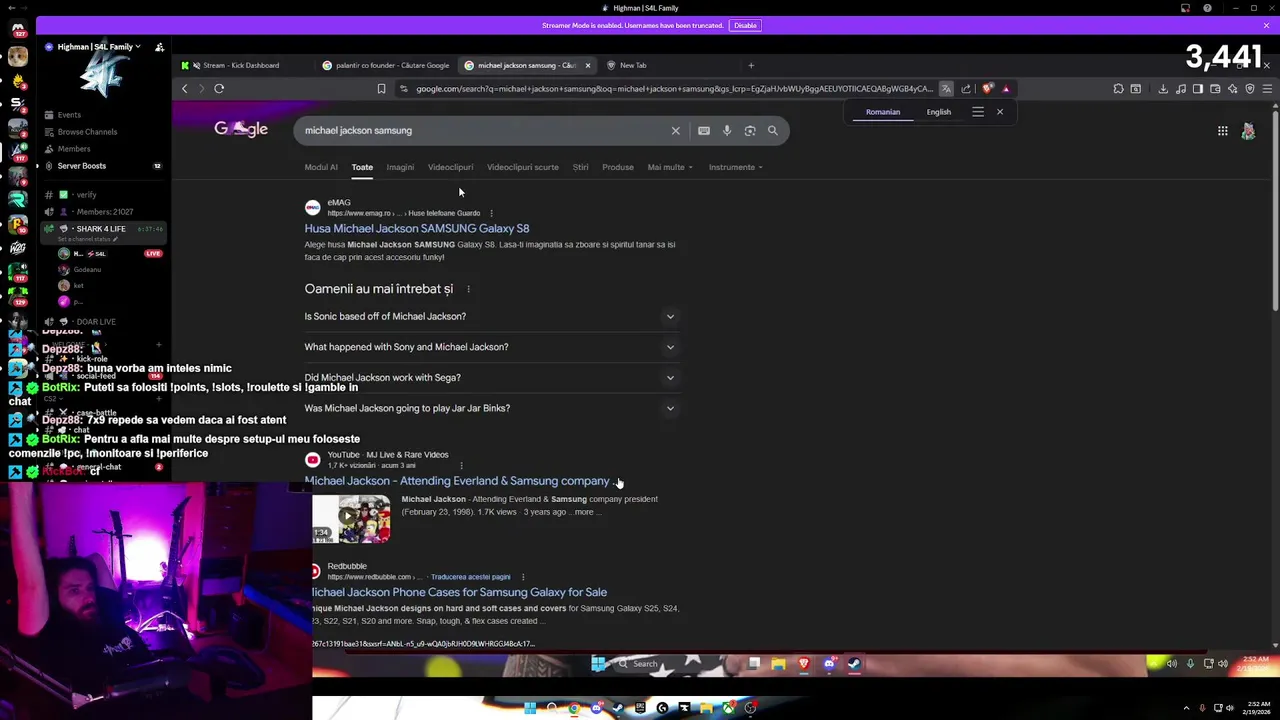Switch to Modul AI tab
Image resolution: width=1280 pixels, height=720 pixels.
pyautogui.click(x=321, y=167)
